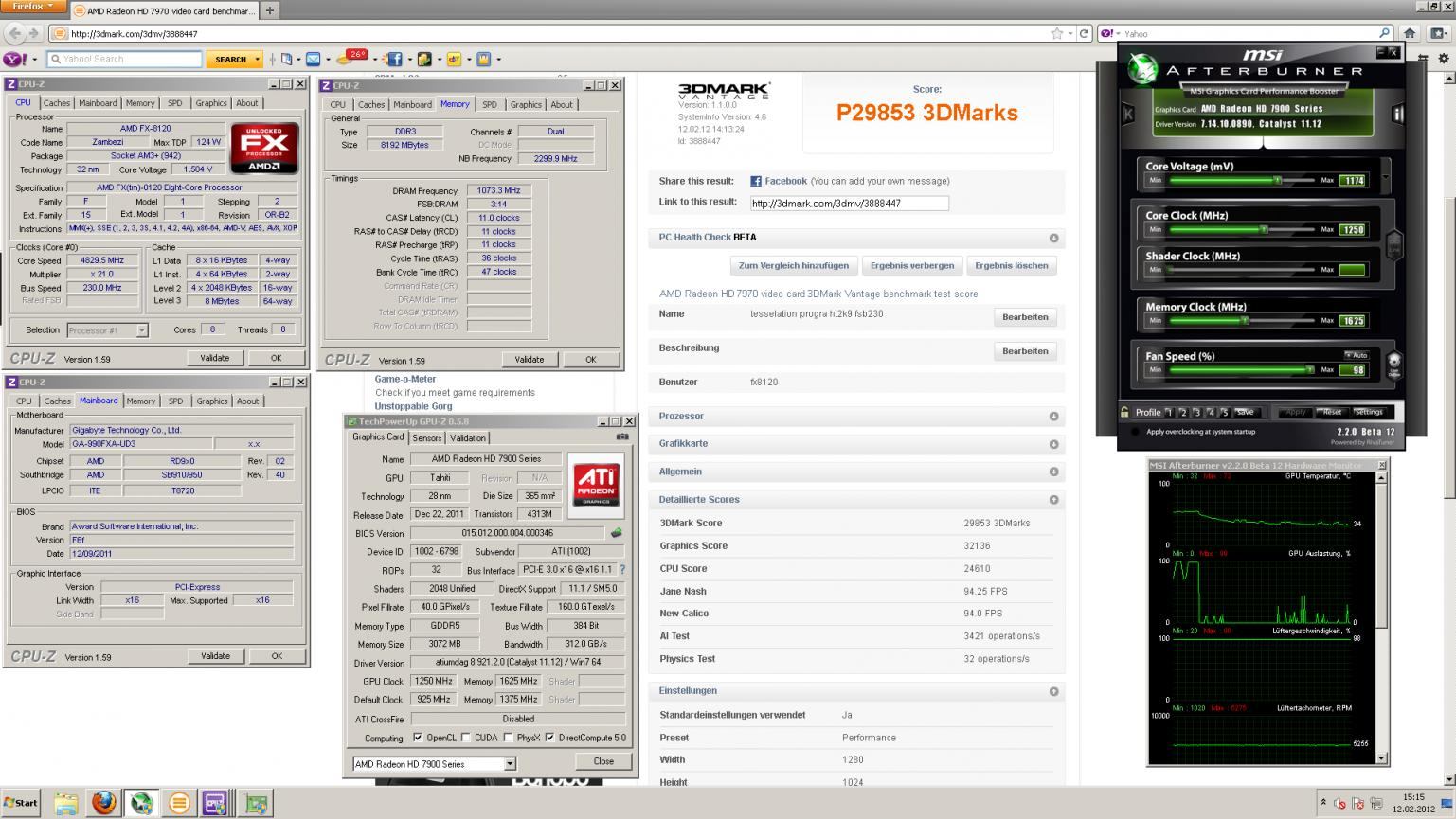Click the Afterburner Settings button

[x=1369, y=412]
